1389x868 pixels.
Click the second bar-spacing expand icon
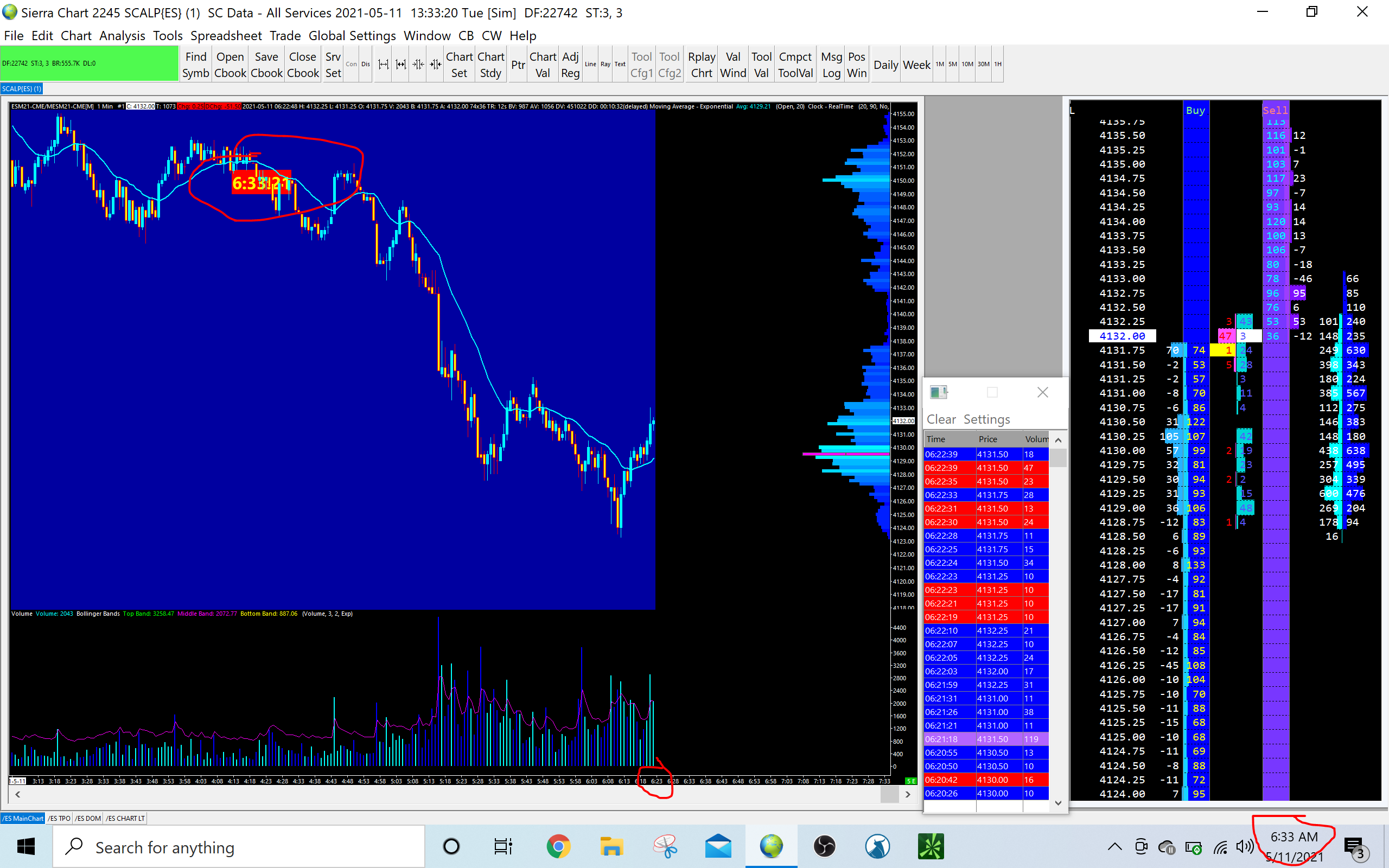click(x=400, y=65)
